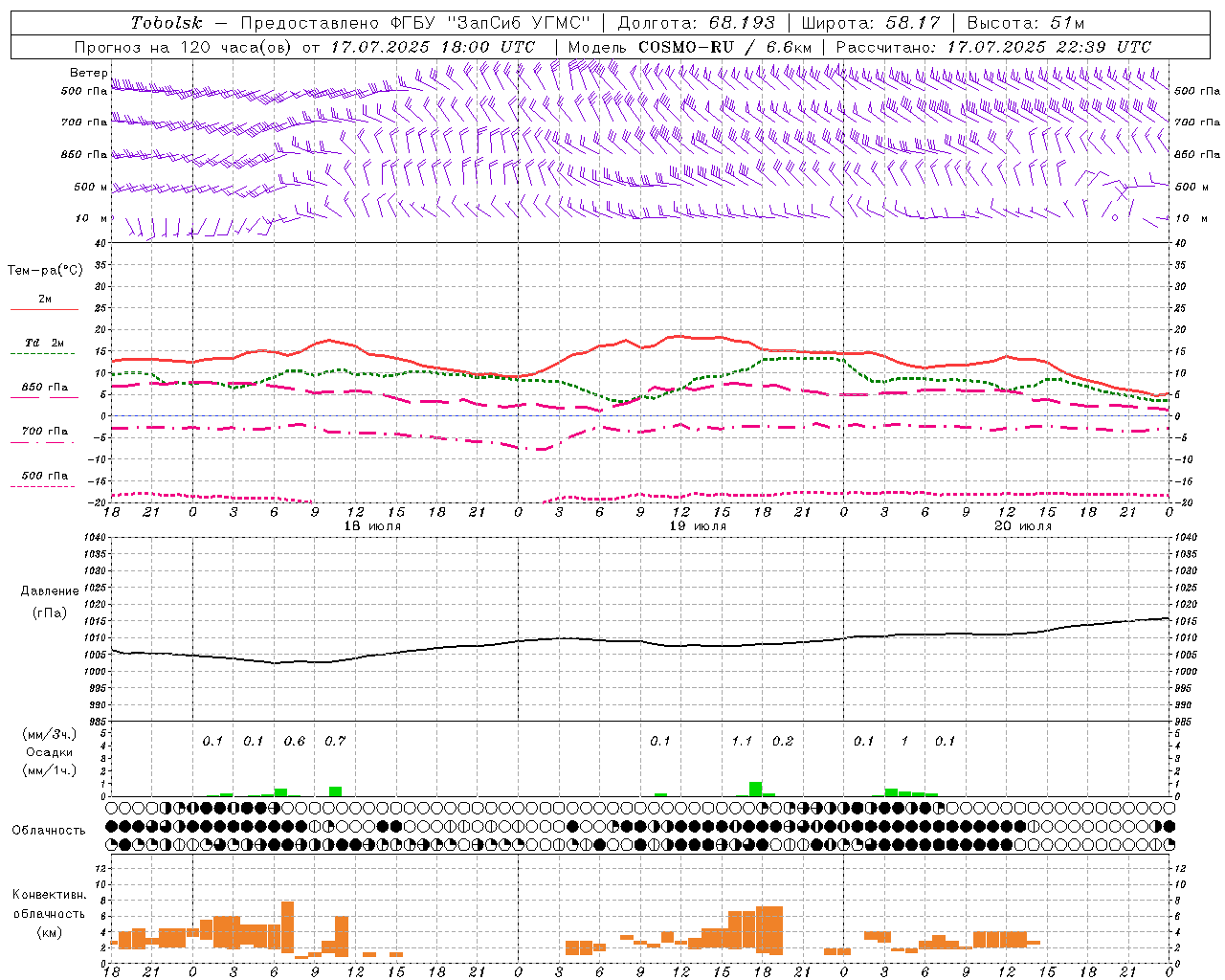1225x980 pixels.
Task: Click the 'Высота: 51м' value
Action: coord(1026,23)
